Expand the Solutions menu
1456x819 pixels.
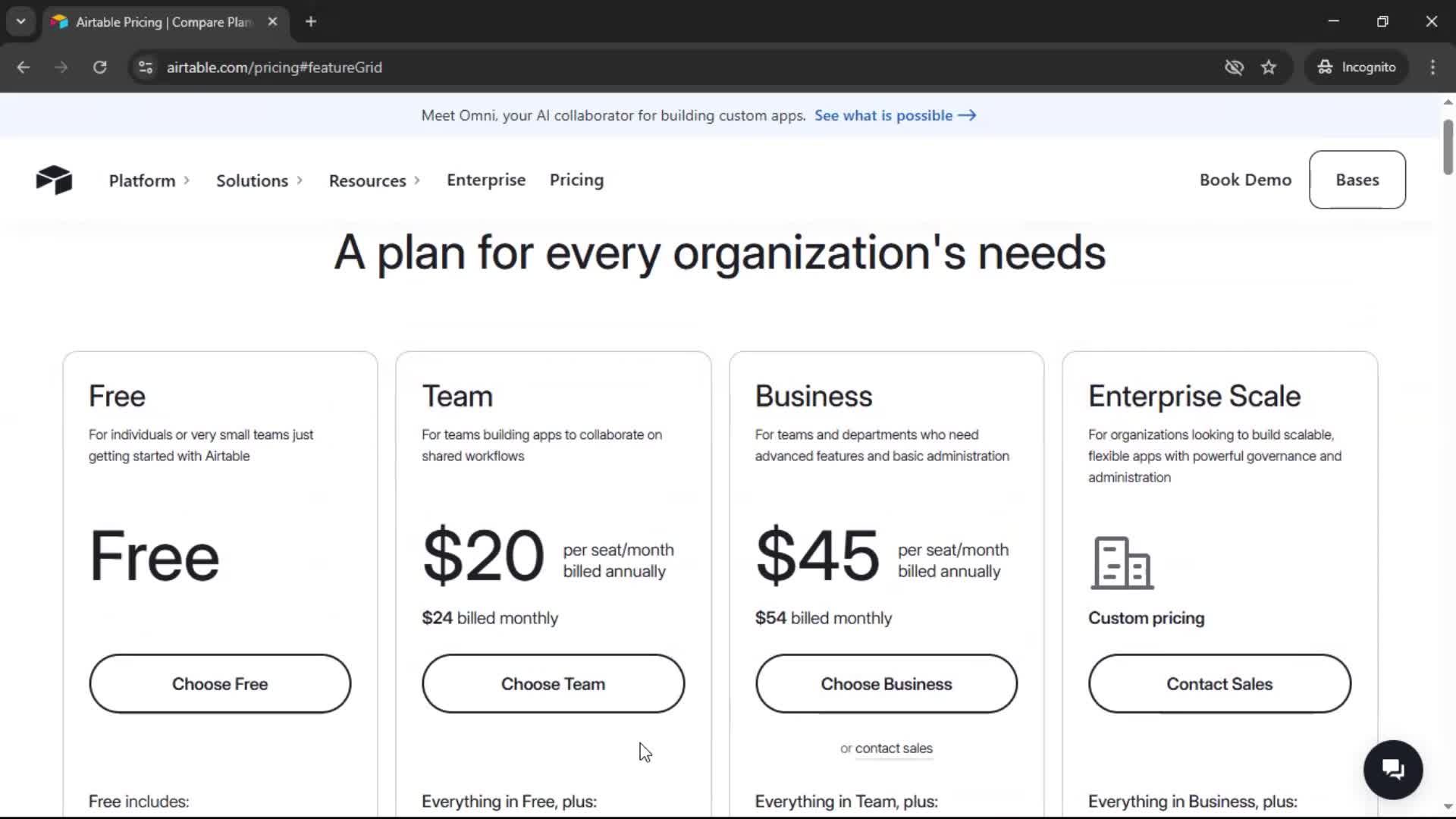click(259, 180)
